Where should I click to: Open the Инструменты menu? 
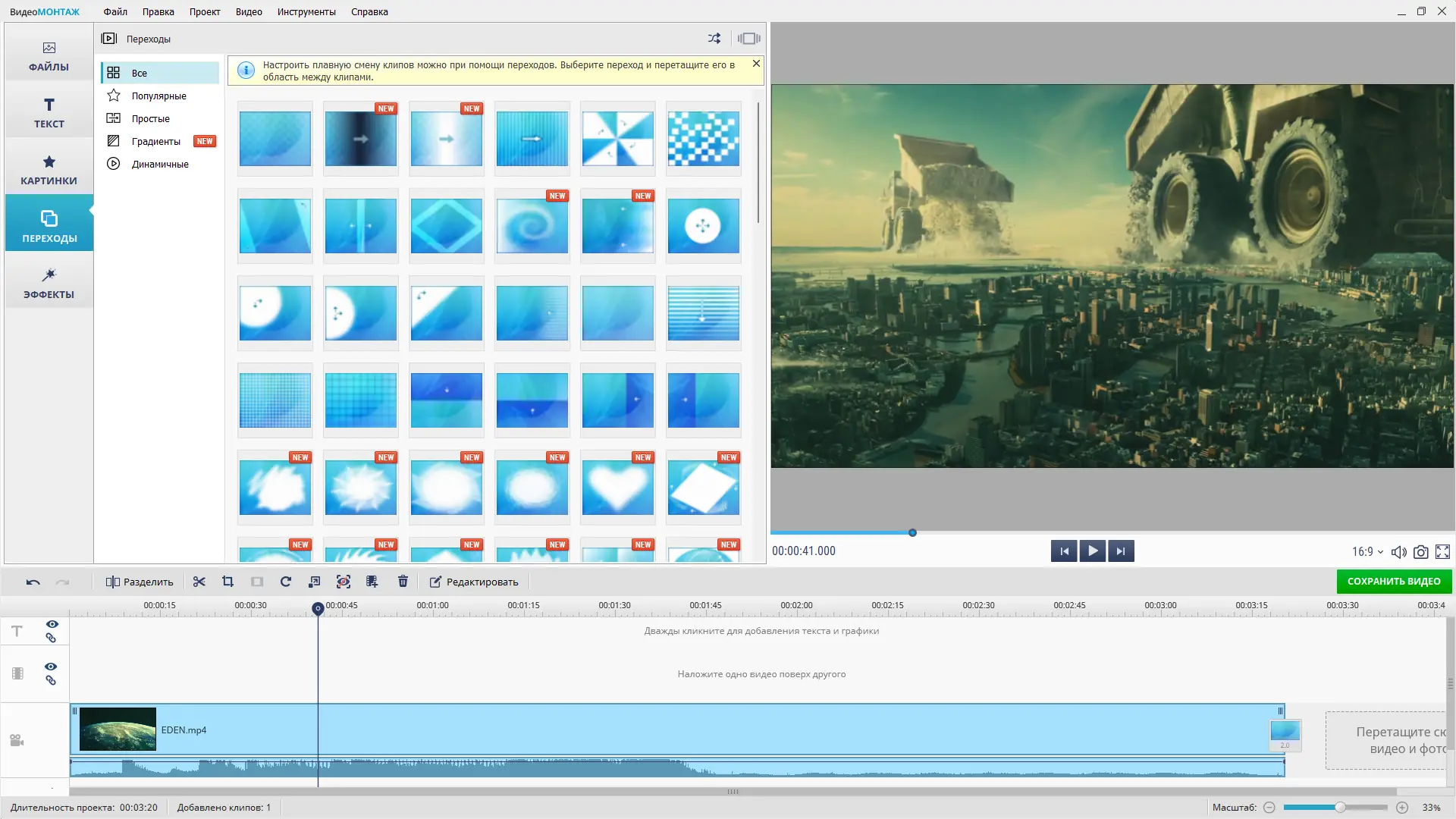point(306,11)
